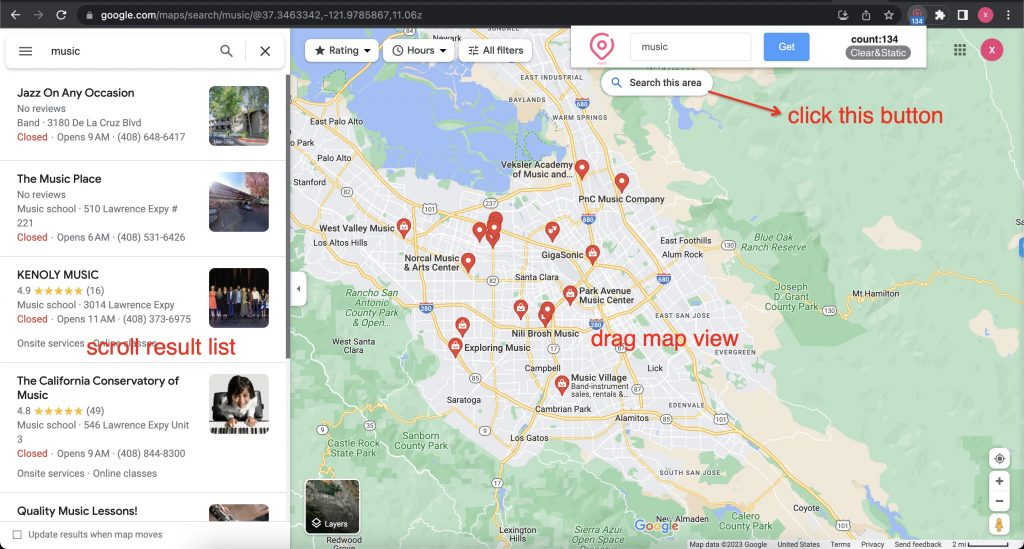Click the share page icon
The height and width of the screenshot is (549, 1024).
866,15
